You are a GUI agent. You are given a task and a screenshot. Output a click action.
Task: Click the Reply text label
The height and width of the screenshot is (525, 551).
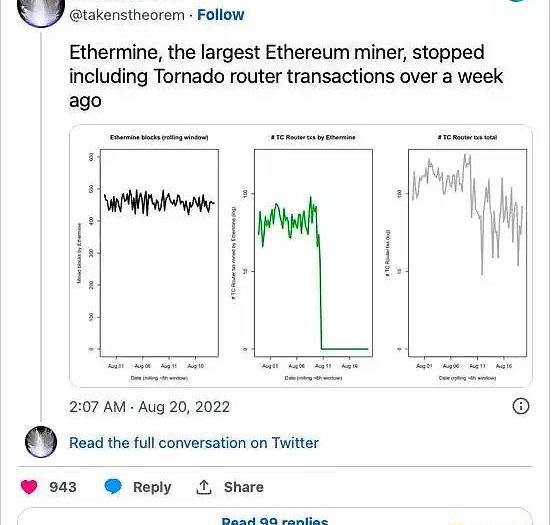tap(152, 487)
